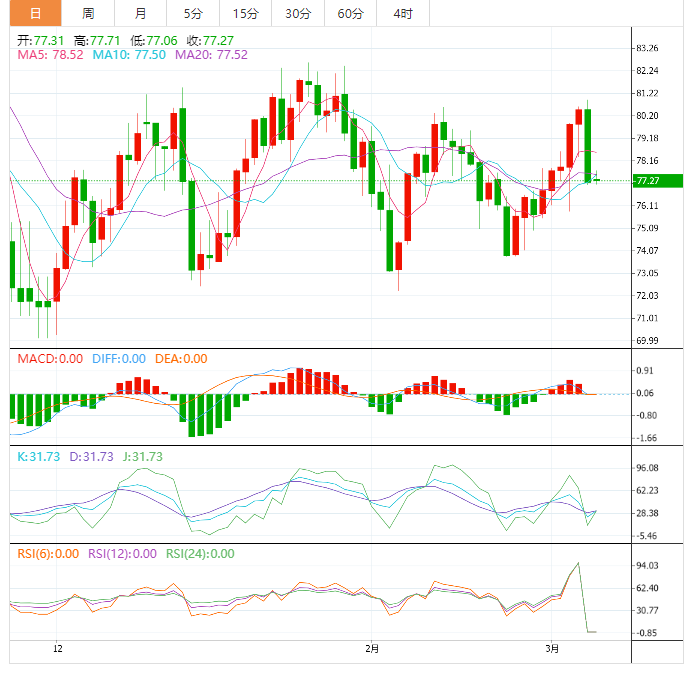This screenshot has height=674, width=691.
Task: Click the 96.08 KDJ axis label
Action: pyautogui.click(x=647, y=468)
